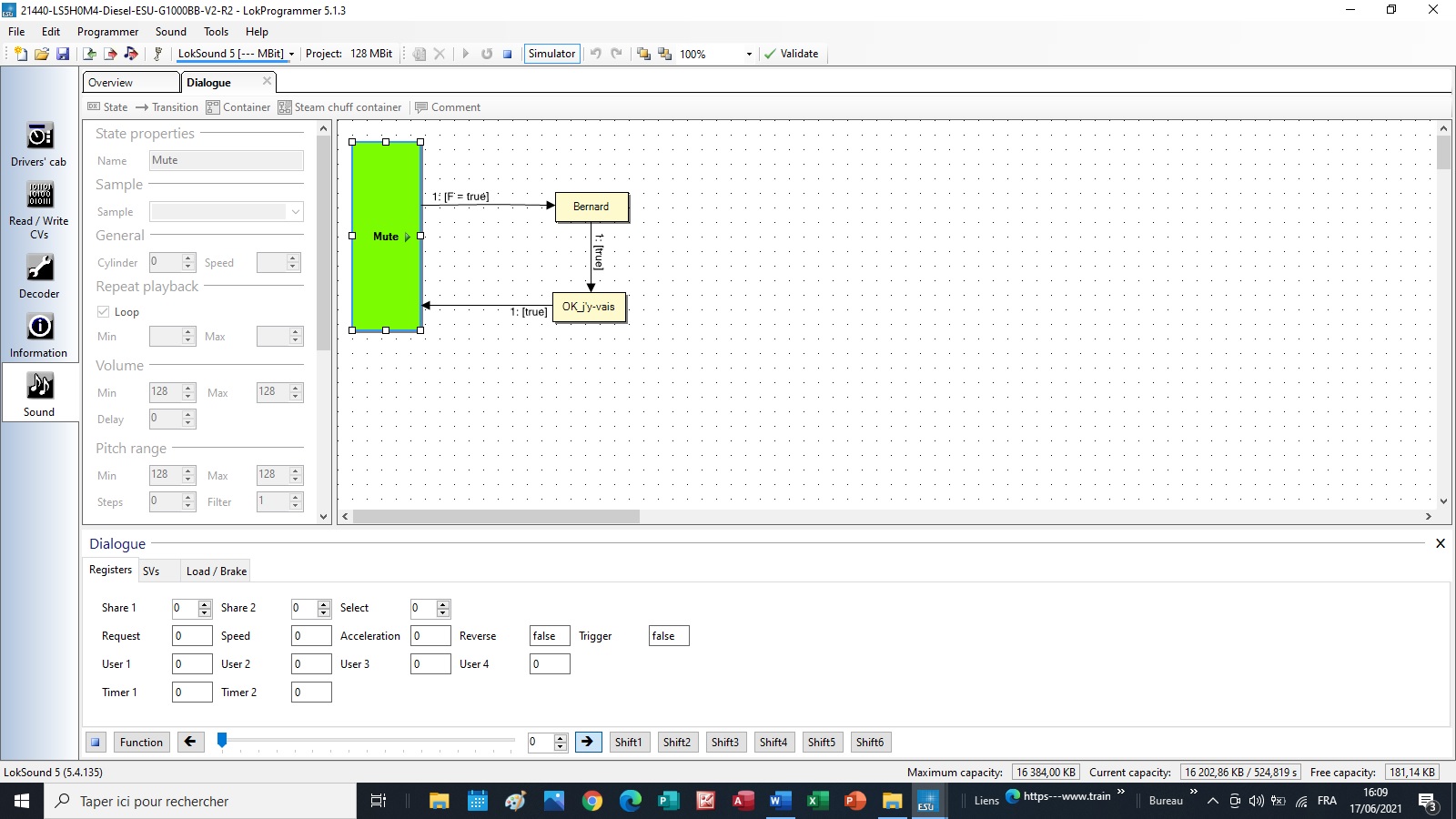This screenshot has height=819, width=1456.
Task: Open an existing project with folder icon
Action: pyautogui.click(x=42, y=54)
